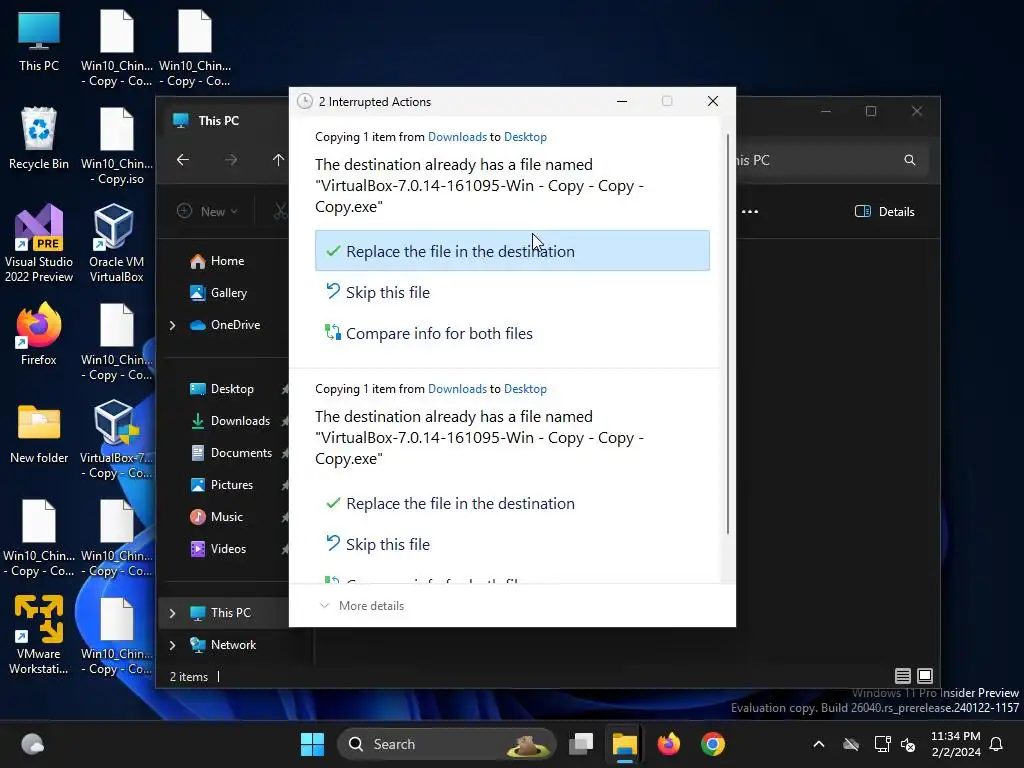Select VMware Workstation desktop shortcut

click(x=39, y=635)
